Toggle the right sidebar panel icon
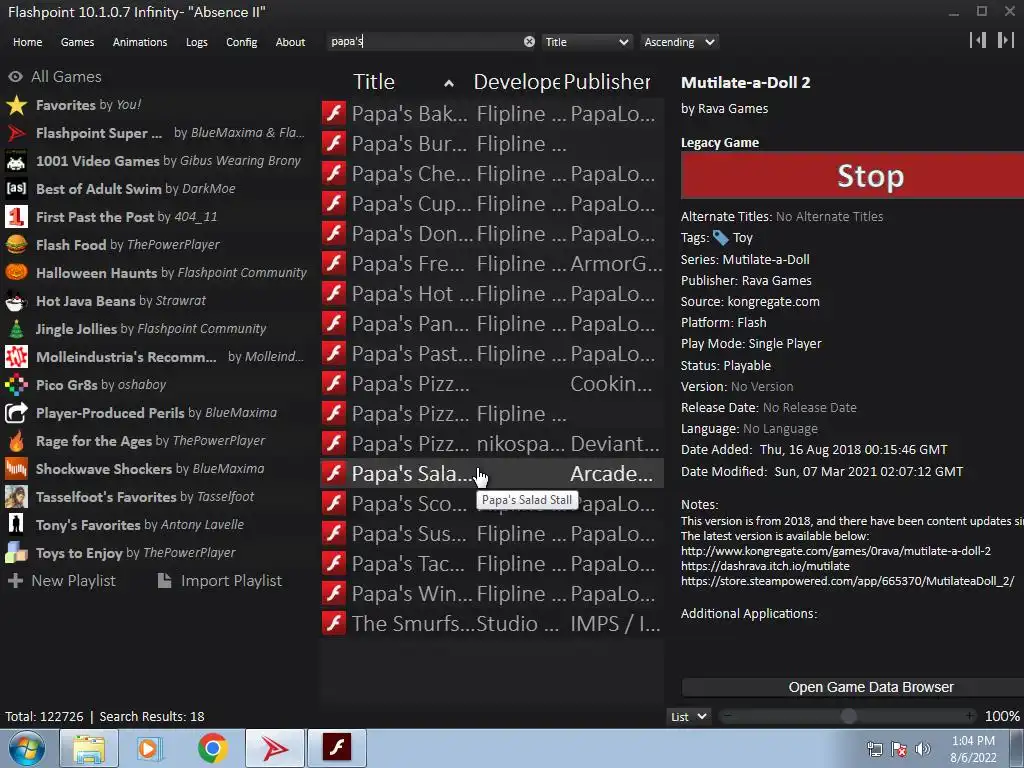 point(1006,40)
